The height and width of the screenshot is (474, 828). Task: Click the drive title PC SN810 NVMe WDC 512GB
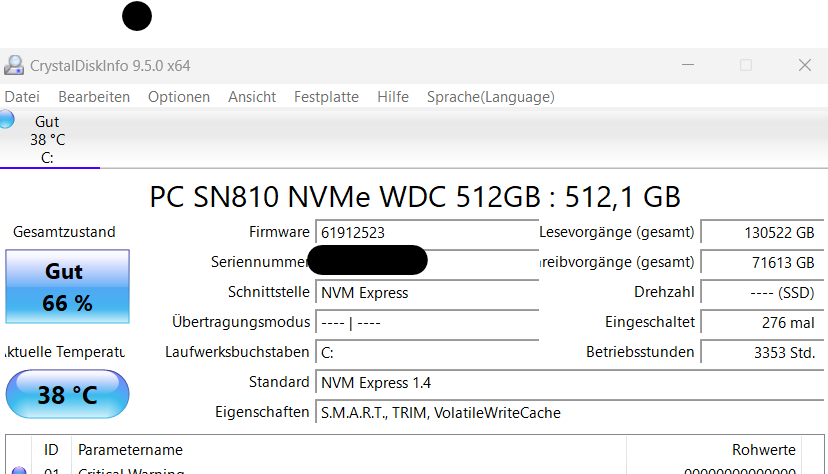click(415, 197)
